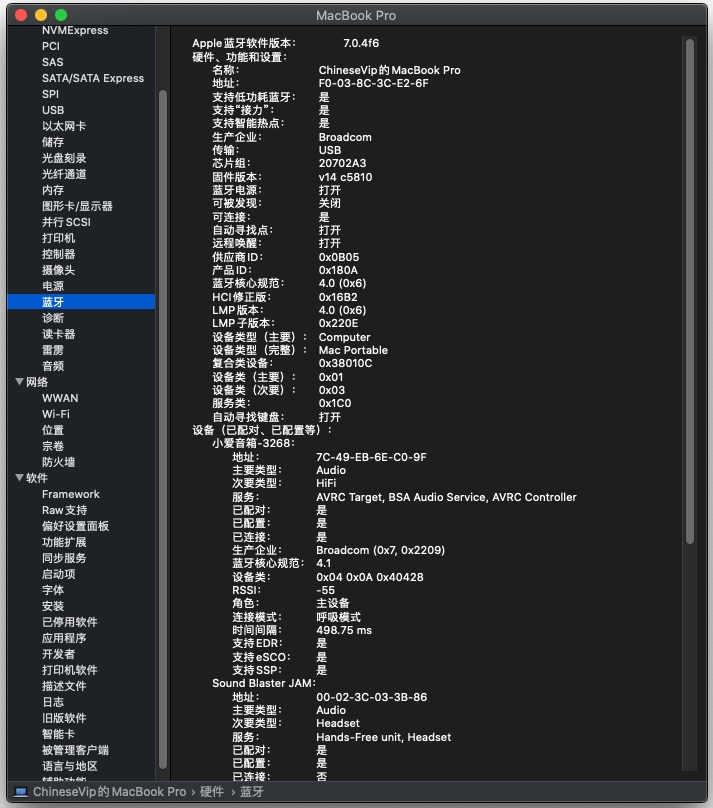Select 日志 in the sidebar
Image resolution: width=713 pixels, height=808 pixels.
pyautogui.click(x=53, y=702)
